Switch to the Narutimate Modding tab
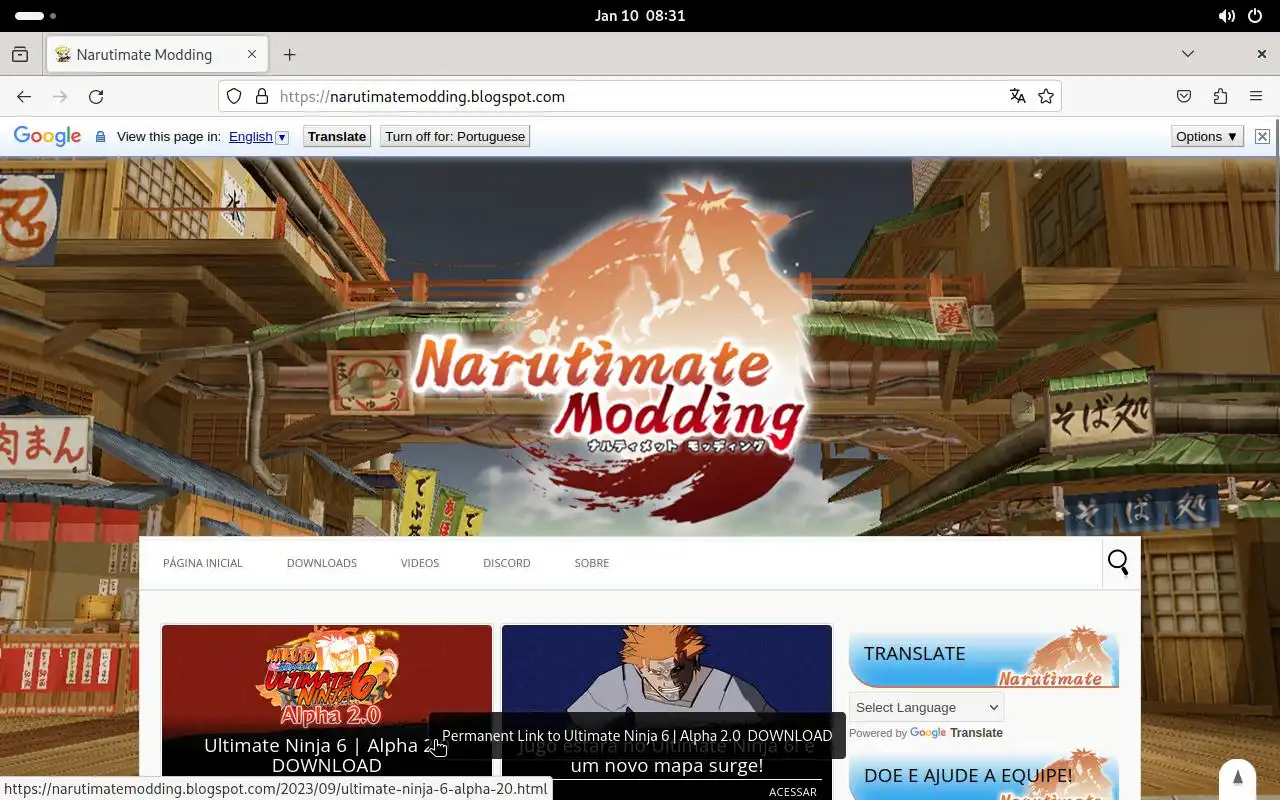 point(157,54)
